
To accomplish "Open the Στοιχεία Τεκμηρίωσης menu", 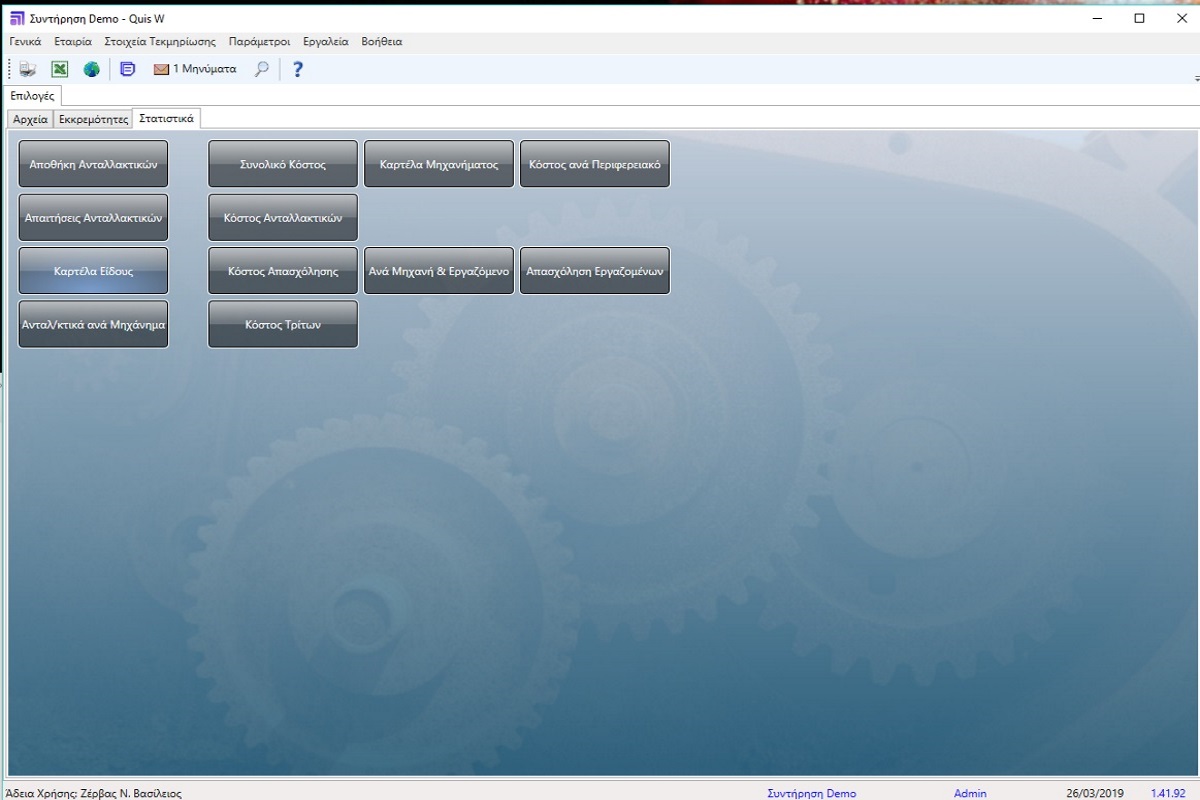I will [160, 42].
